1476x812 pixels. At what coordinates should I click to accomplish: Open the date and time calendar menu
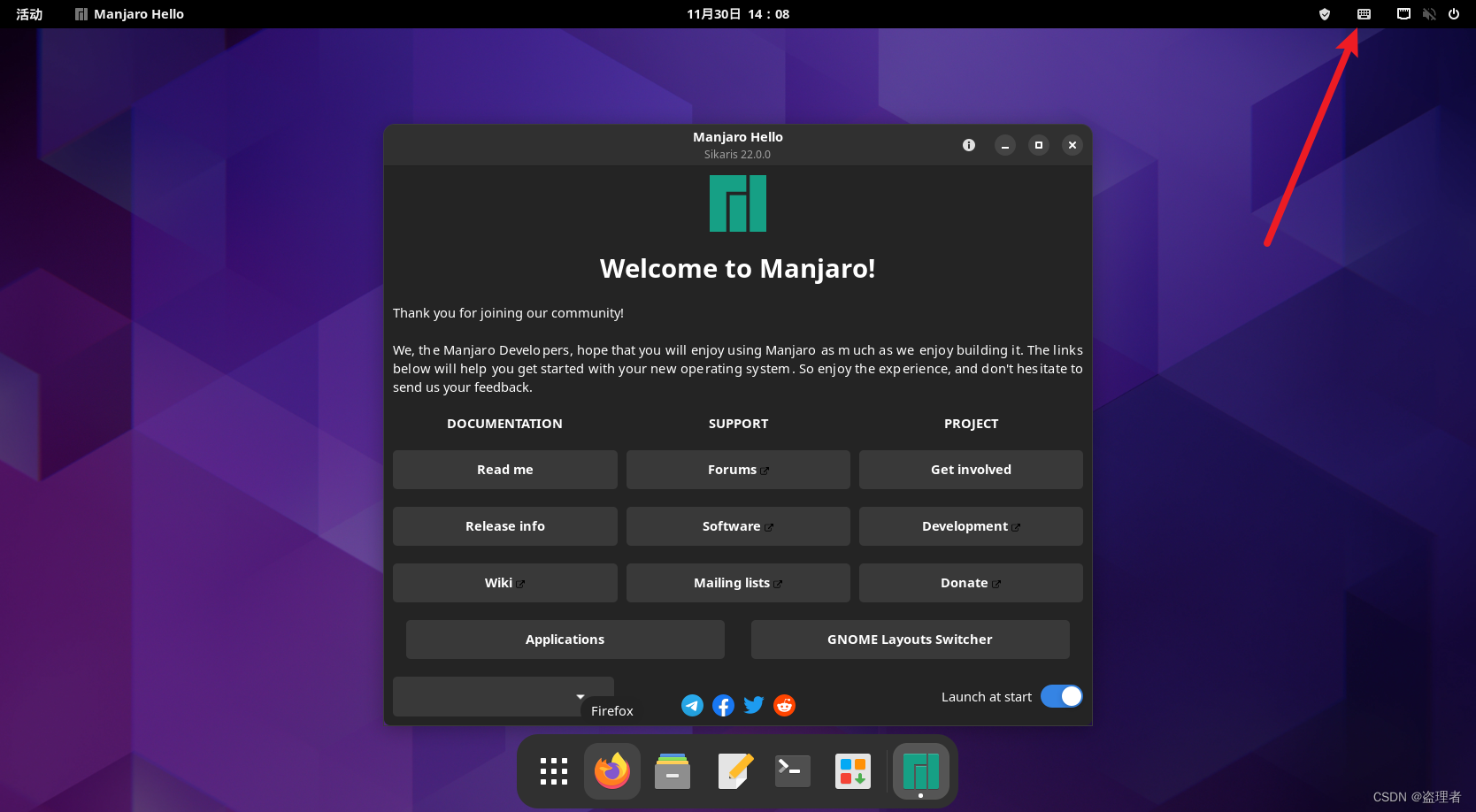[738, 14]
